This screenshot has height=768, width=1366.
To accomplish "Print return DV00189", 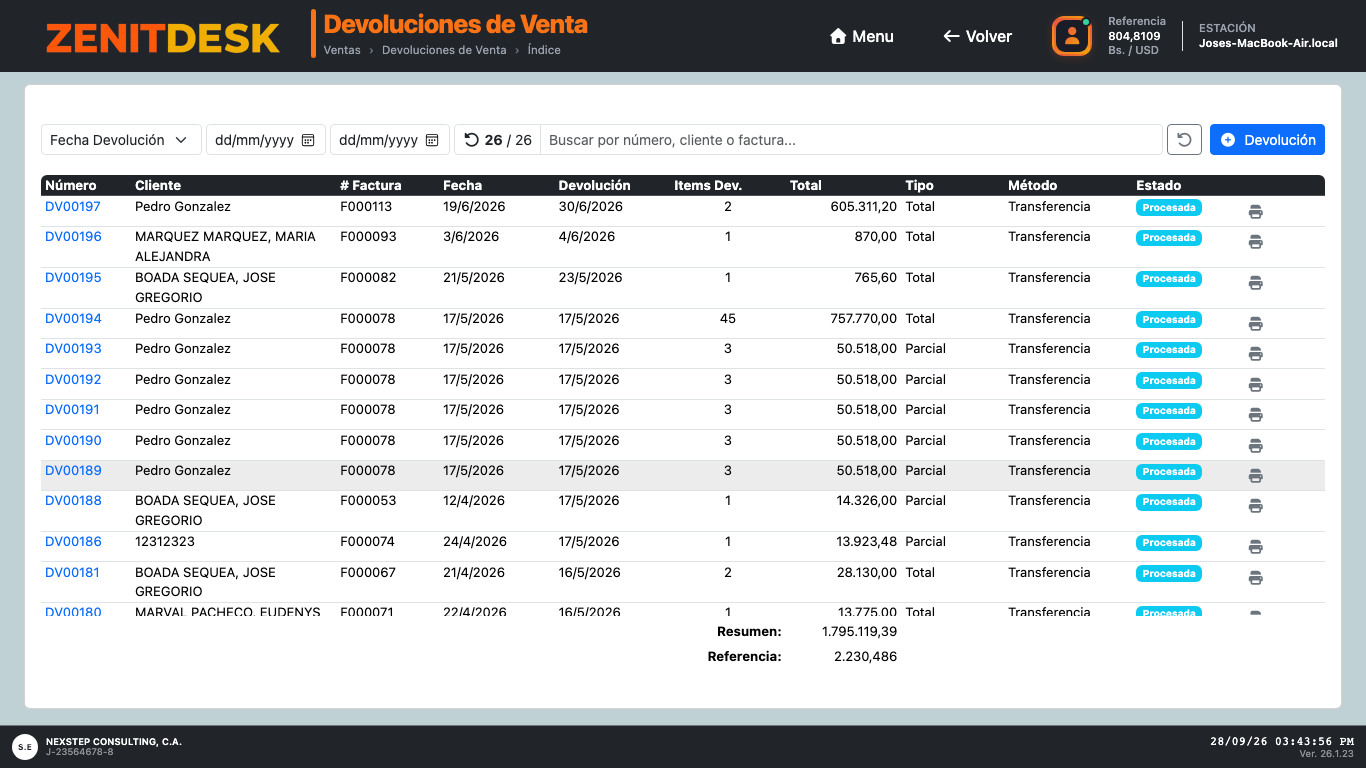I will 1255,476.
